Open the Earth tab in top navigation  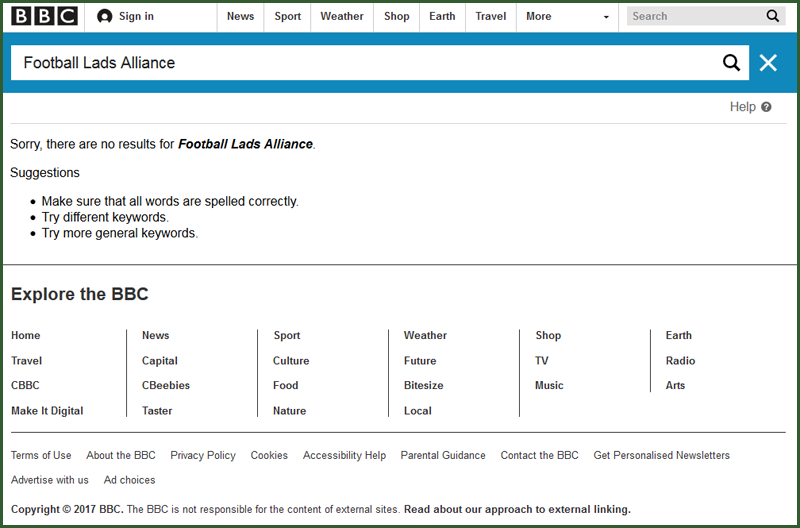[442, 16]
